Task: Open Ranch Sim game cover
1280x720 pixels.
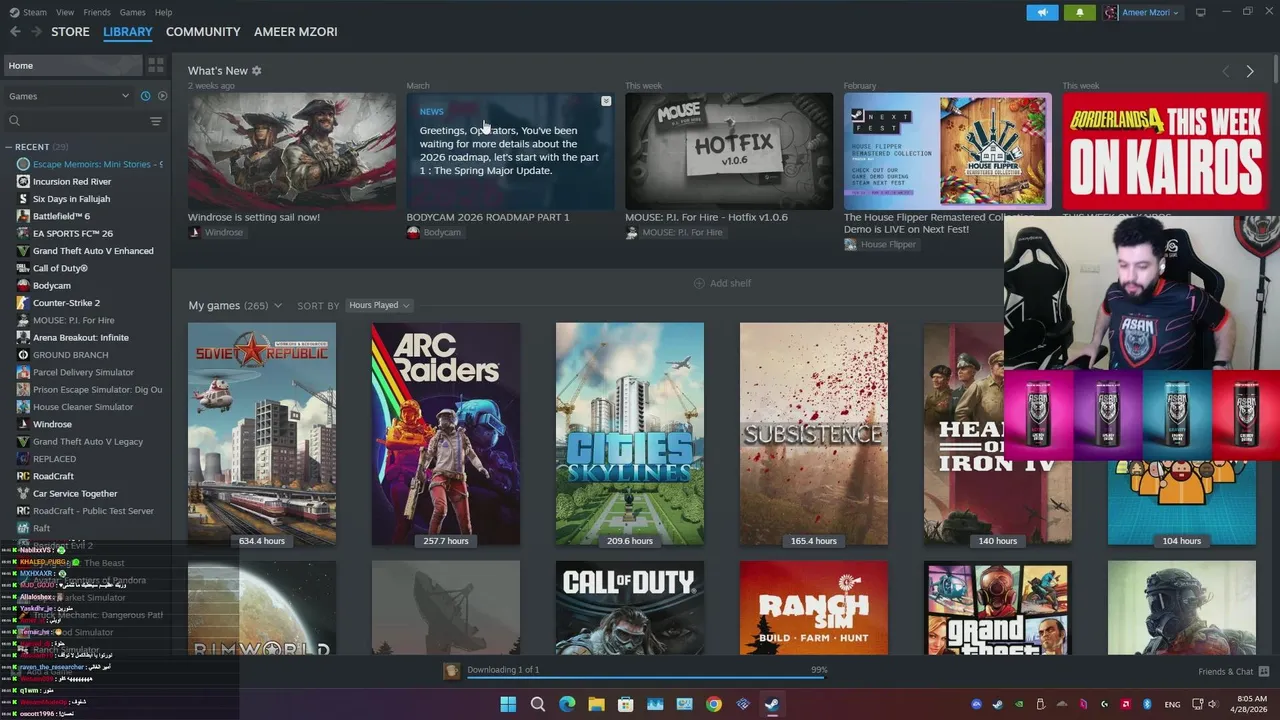Action: (814, 608)
